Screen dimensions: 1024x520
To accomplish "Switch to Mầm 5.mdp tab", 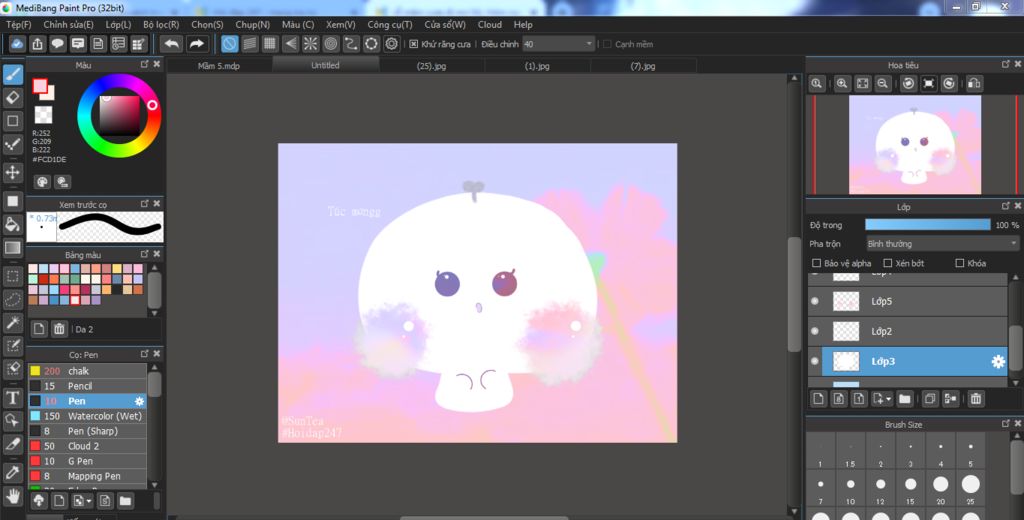I will coord(219,66).
